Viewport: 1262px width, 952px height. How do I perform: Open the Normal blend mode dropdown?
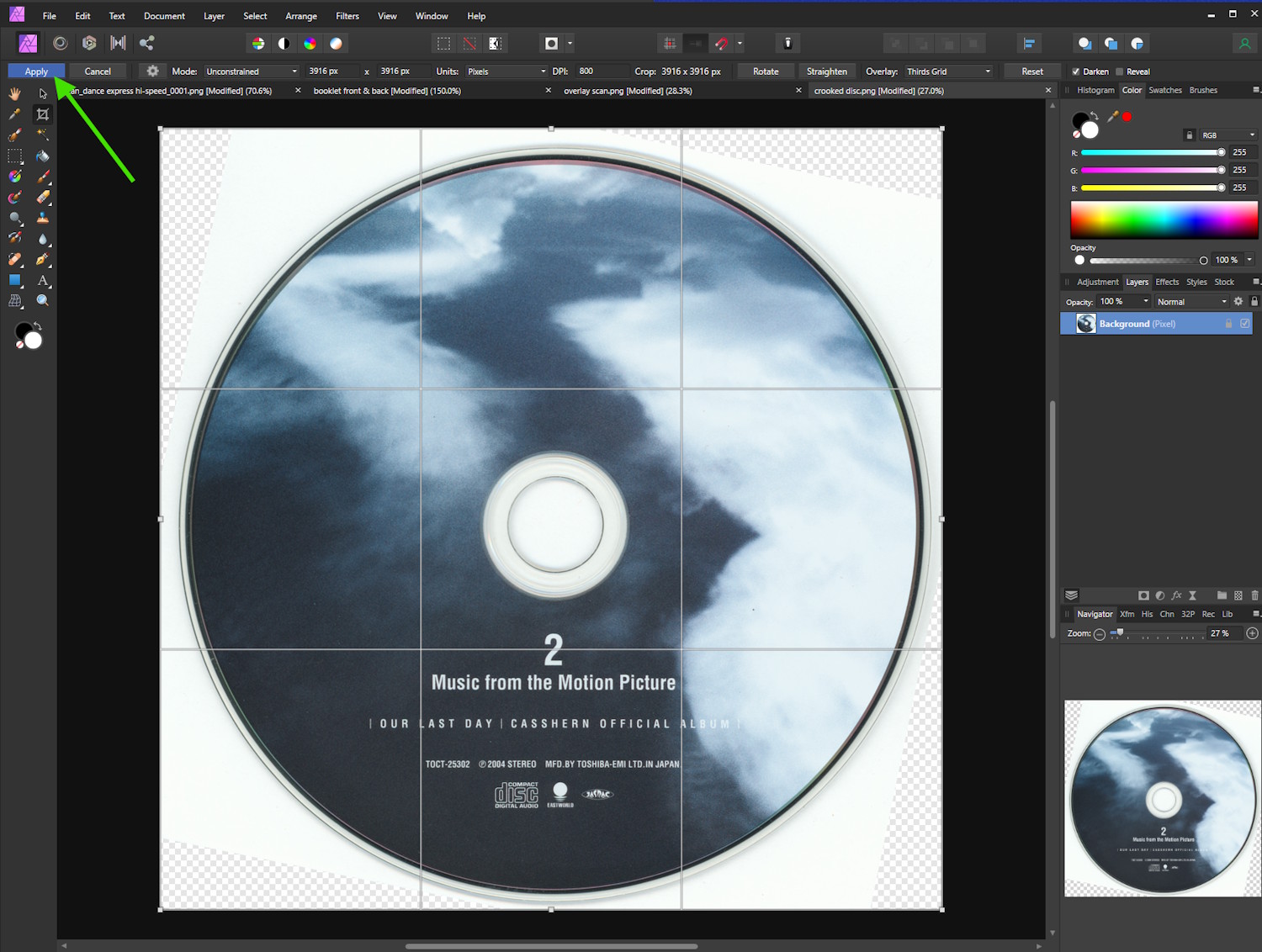[1191, 302]
